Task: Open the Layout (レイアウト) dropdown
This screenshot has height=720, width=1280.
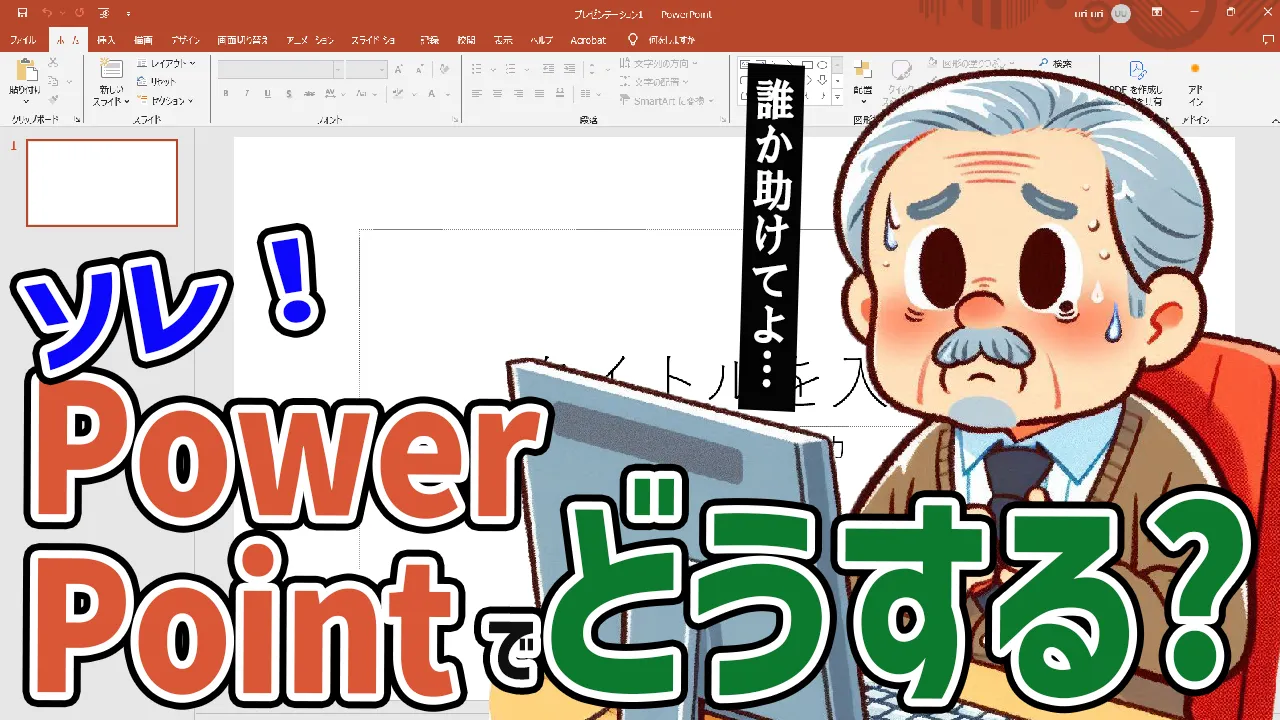Action: click(166, 64)
